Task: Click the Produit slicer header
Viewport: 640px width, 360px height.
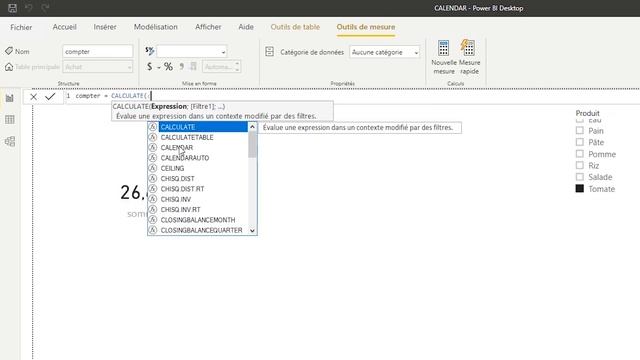Action: [587, 113]
